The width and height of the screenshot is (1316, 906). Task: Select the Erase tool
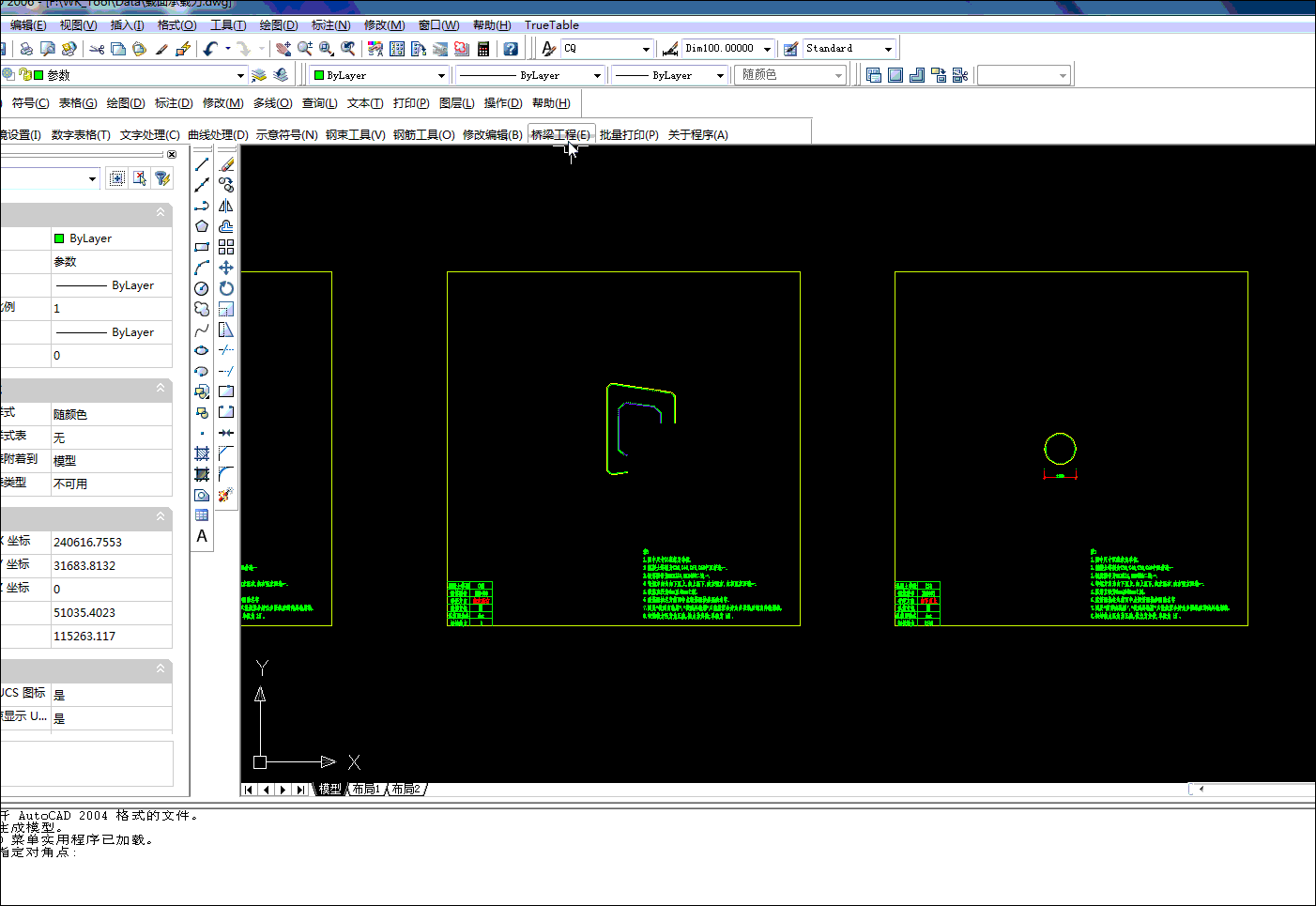coord(226,164)
